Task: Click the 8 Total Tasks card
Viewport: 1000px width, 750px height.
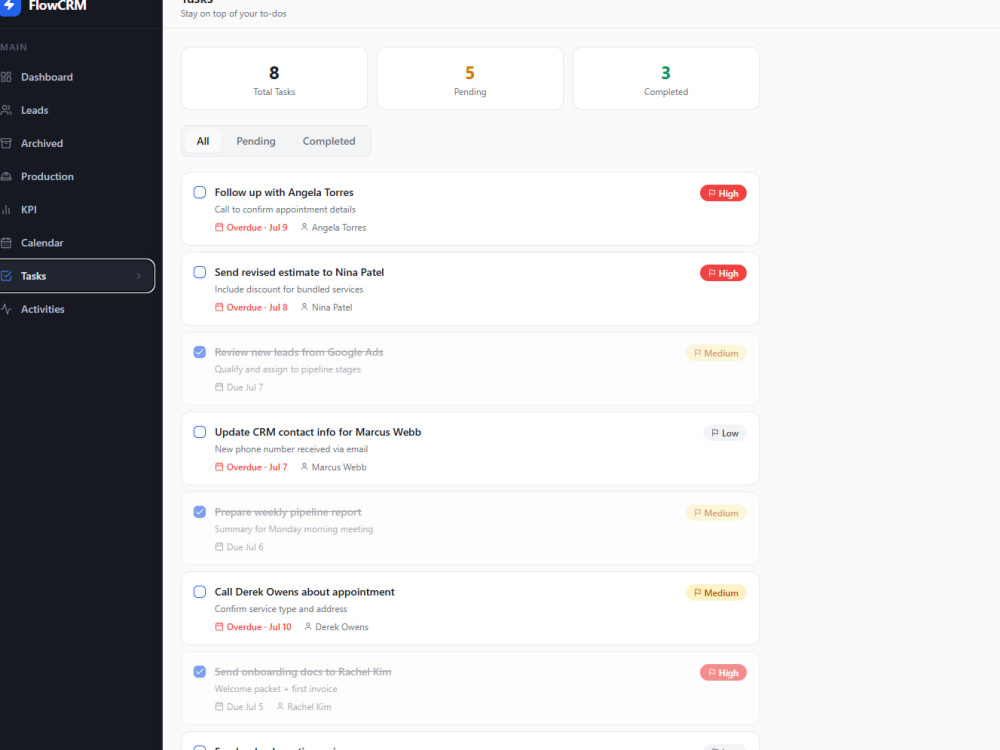Action: 274,78
